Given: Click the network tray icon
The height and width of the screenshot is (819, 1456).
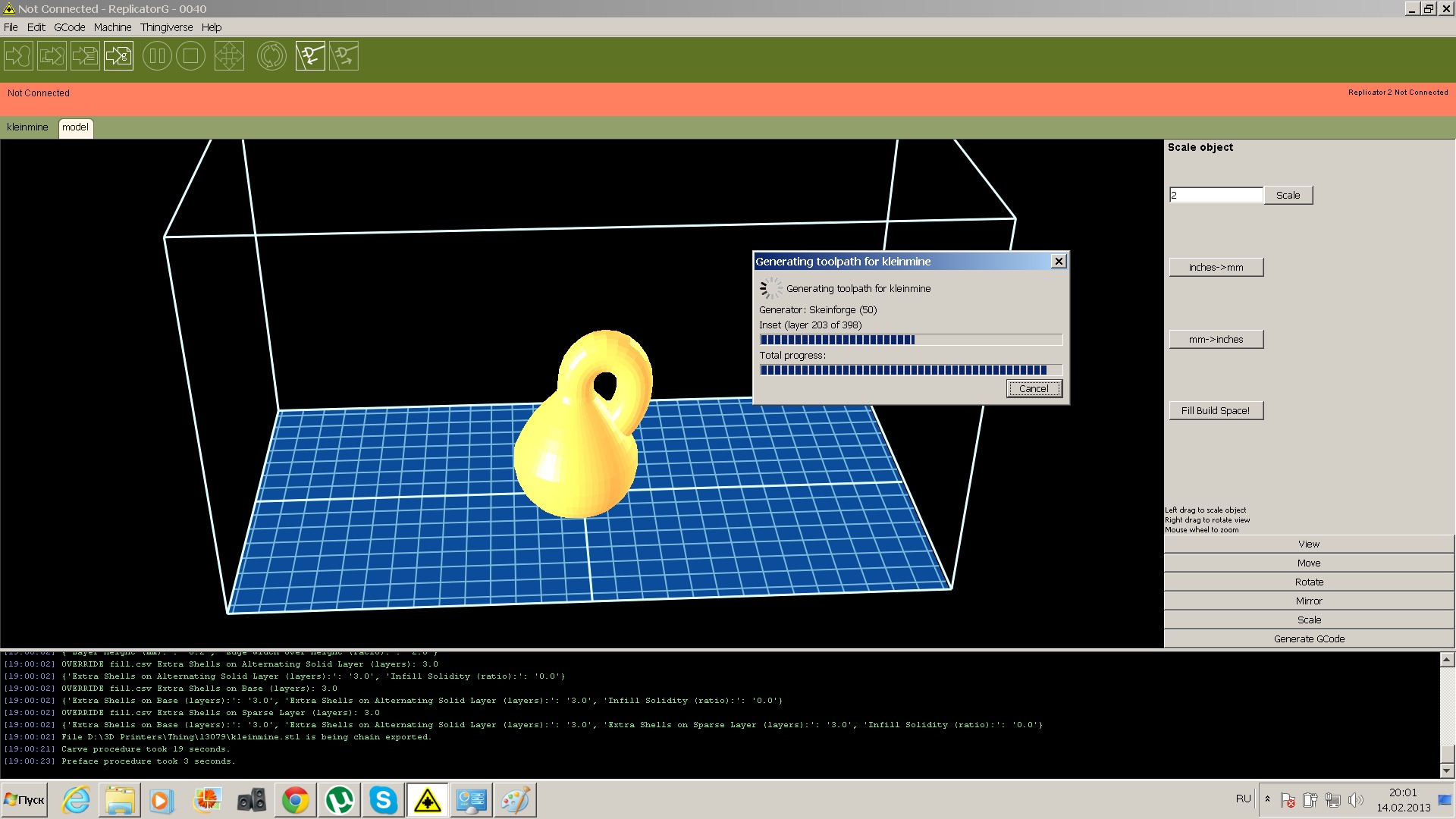Looking at the screenshot, I should (1333, 800).
